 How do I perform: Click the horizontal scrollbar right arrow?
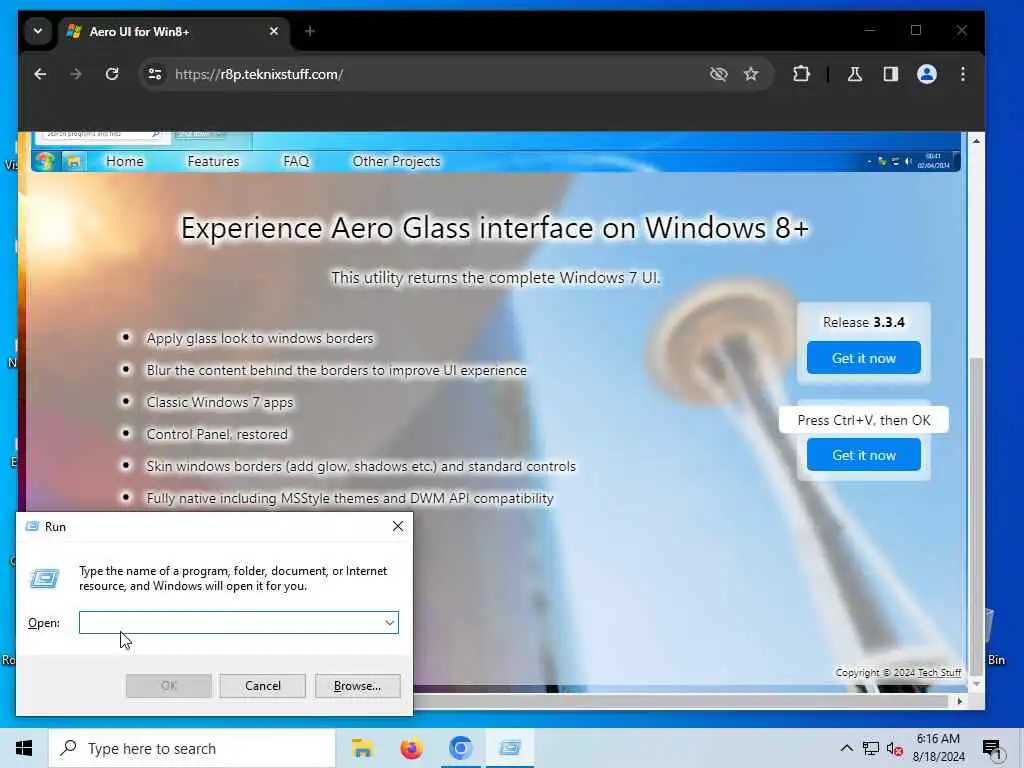tap(959, 701)
